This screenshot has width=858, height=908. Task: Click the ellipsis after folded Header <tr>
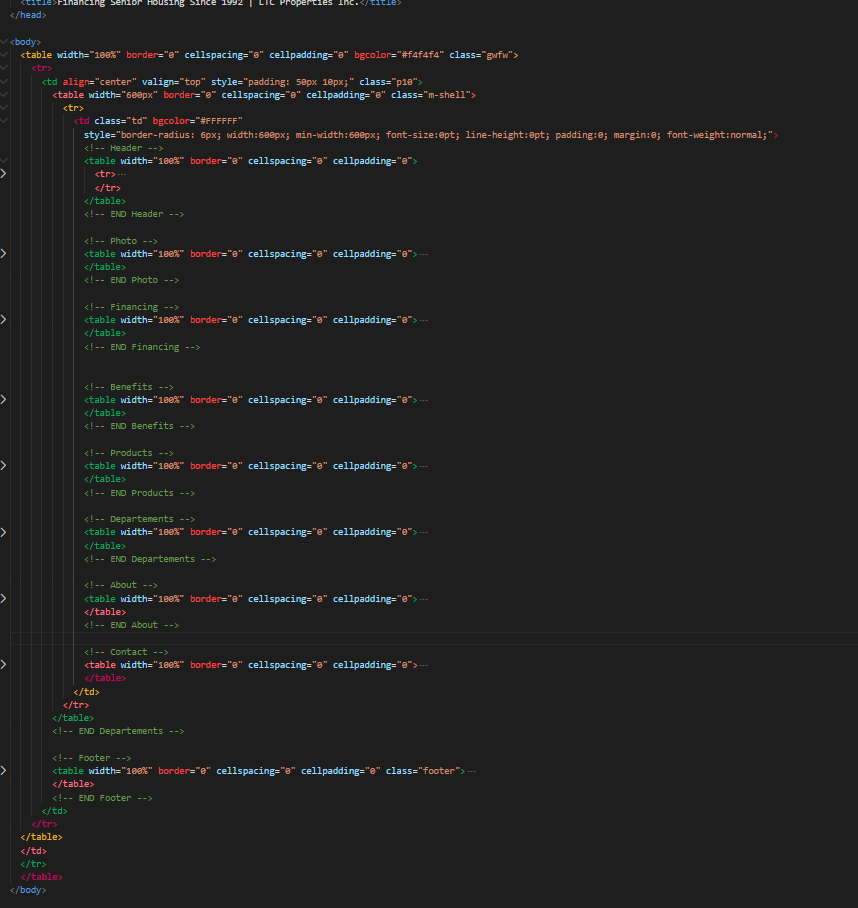coord(122,174)
